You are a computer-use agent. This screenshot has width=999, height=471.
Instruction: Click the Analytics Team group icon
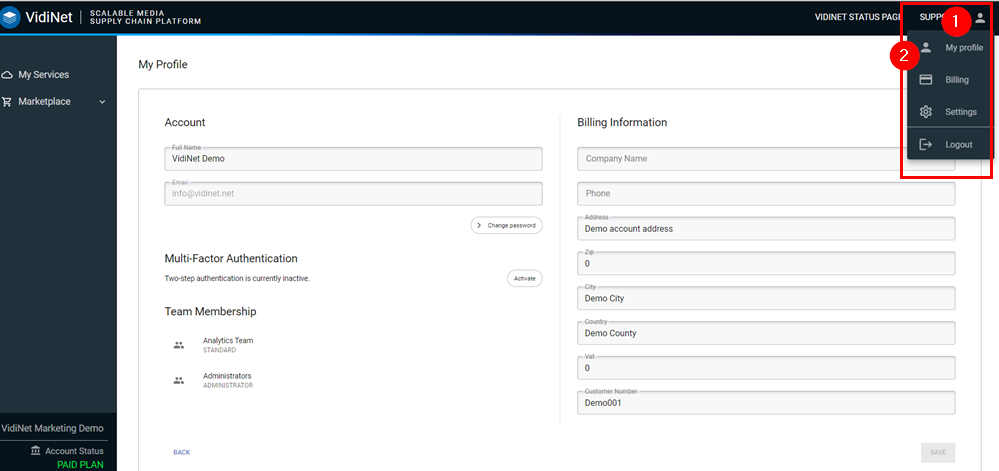[179, 345]
